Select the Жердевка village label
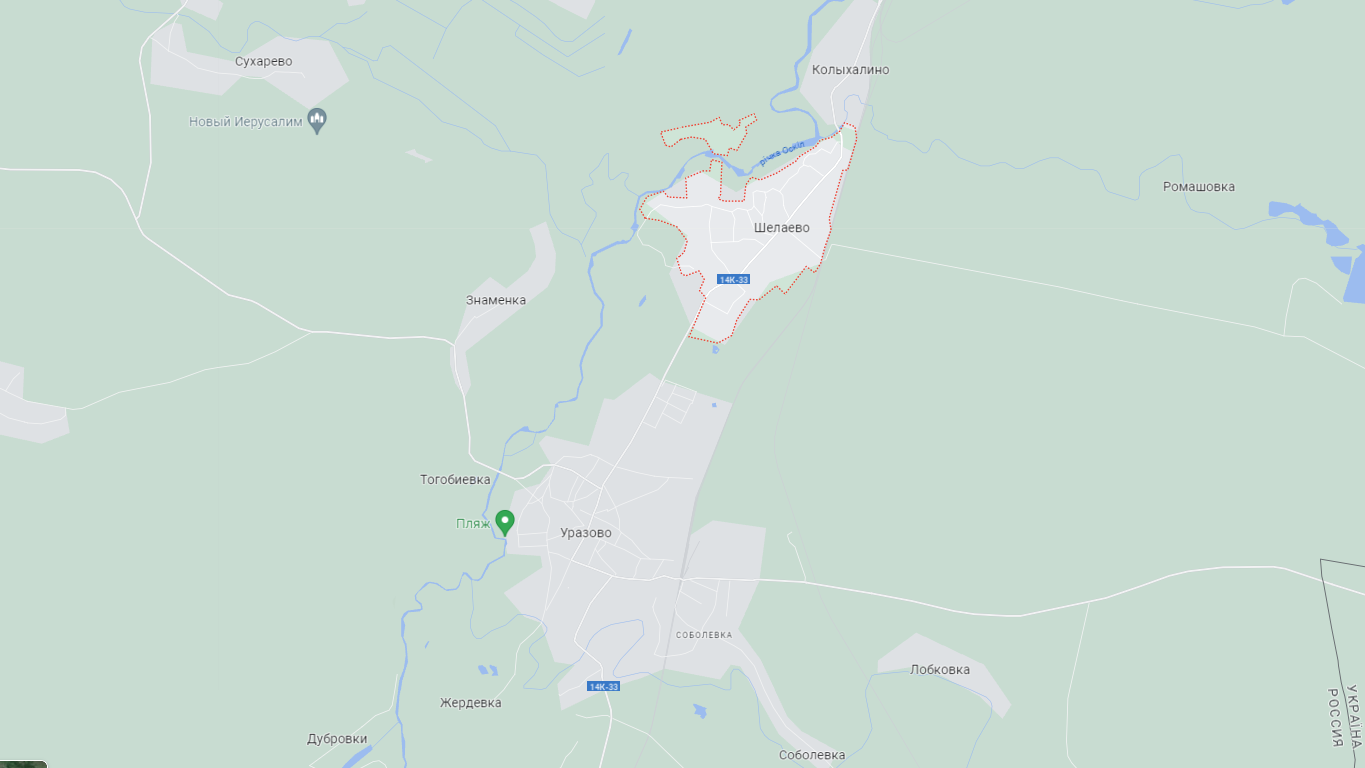This screenshot has height=768, width=1365. coord(471,703)
